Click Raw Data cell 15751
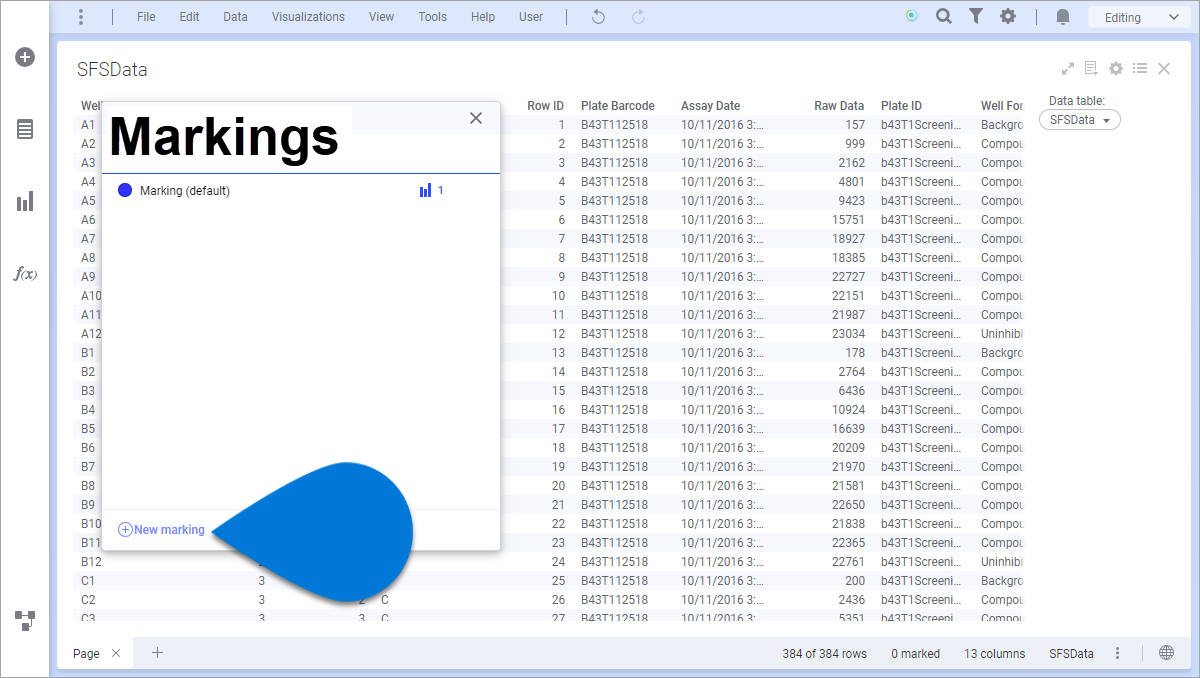Image resolution: width=1200 pixels, height=678 pixels. [x=848, y=220]
